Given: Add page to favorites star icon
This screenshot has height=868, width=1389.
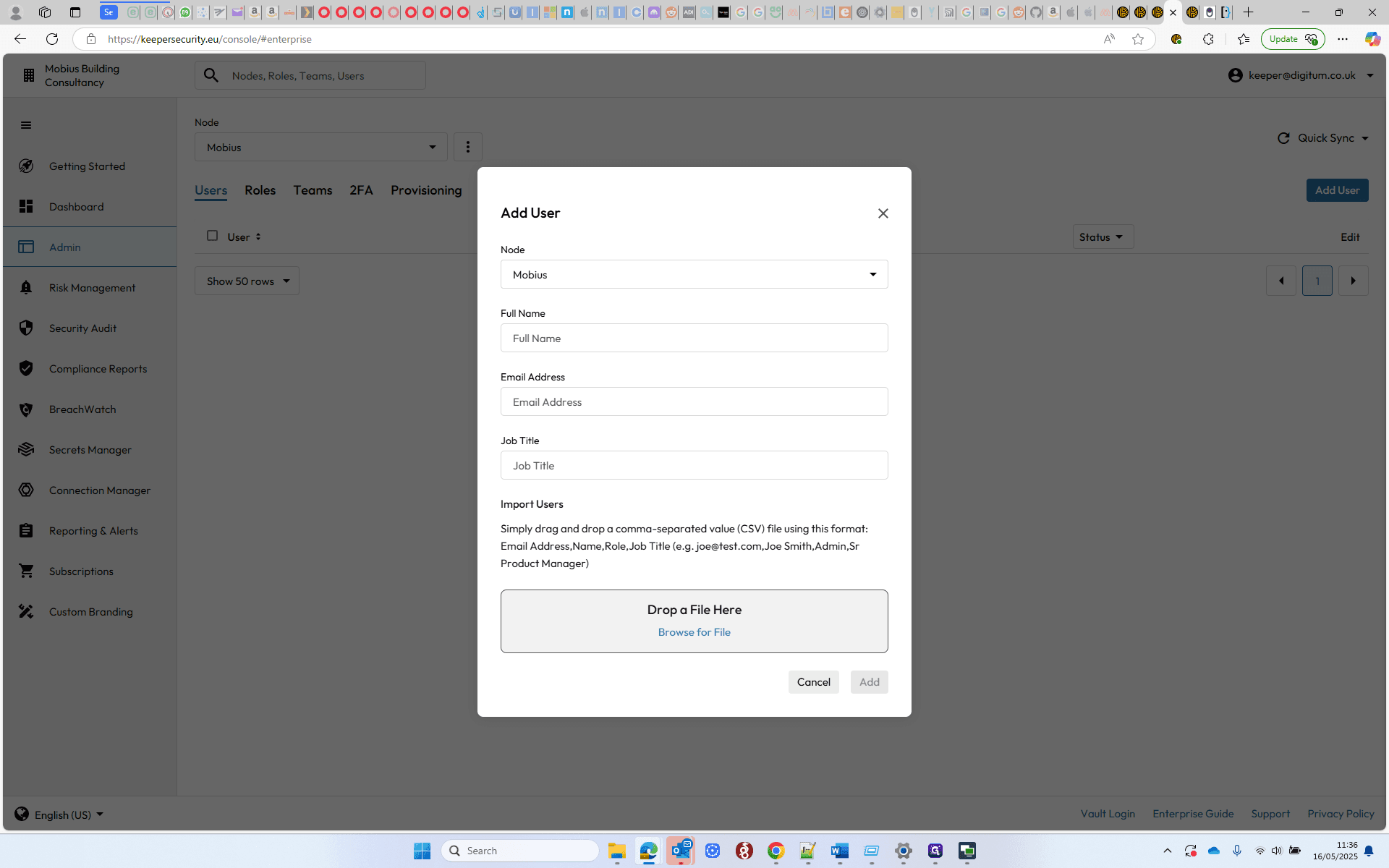Looking at the screenshot, I should tap(1137, 39).
